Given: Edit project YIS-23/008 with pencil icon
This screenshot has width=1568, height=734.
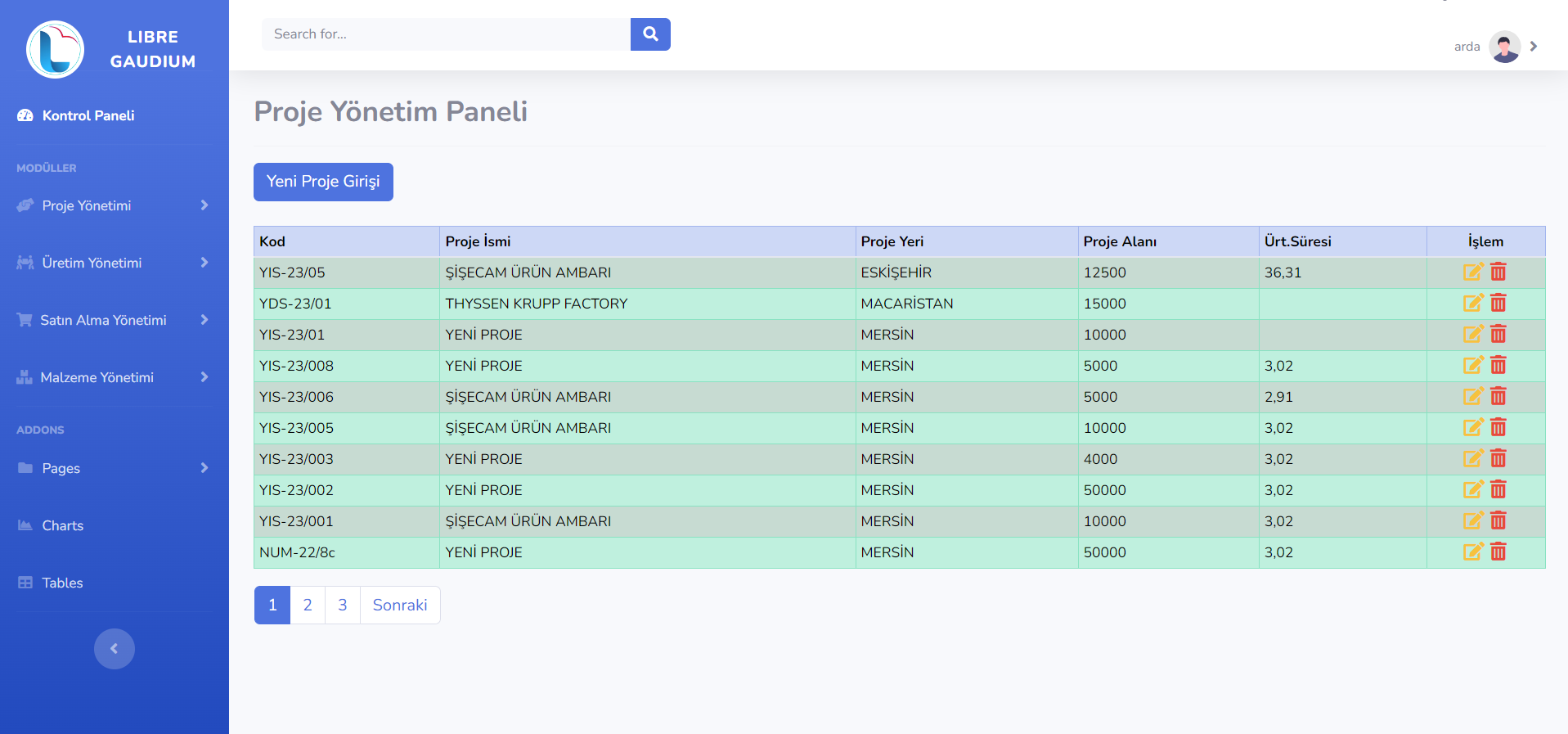Looking at the screenshot, I should tap(1472, 366).
